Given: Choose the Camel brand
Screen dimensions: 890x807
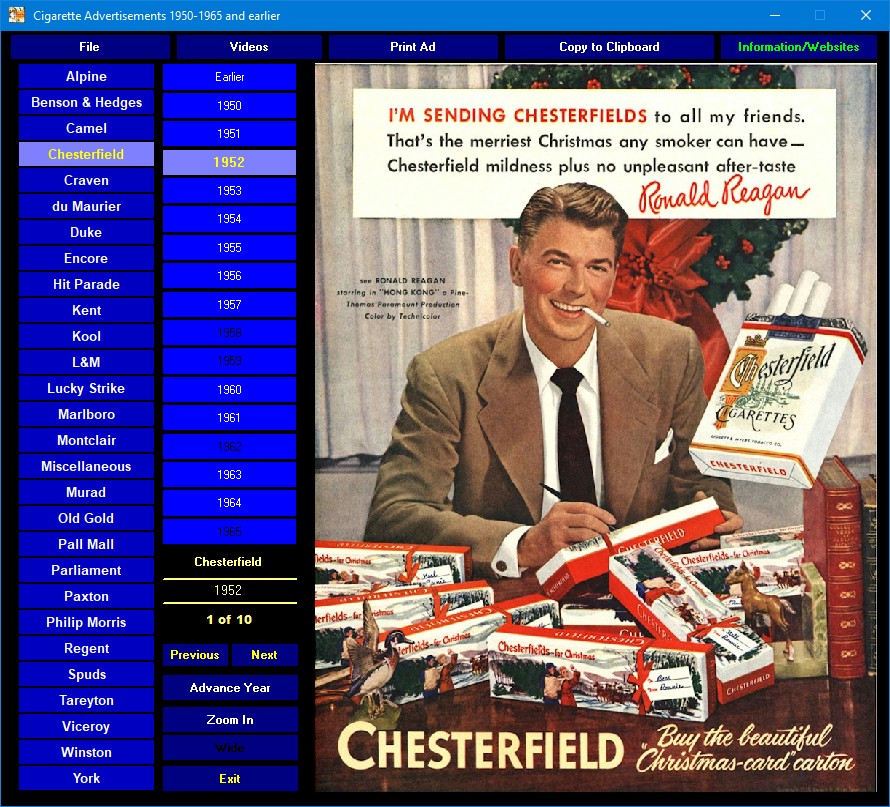Looking at the screenshot, I should [86, 128].
